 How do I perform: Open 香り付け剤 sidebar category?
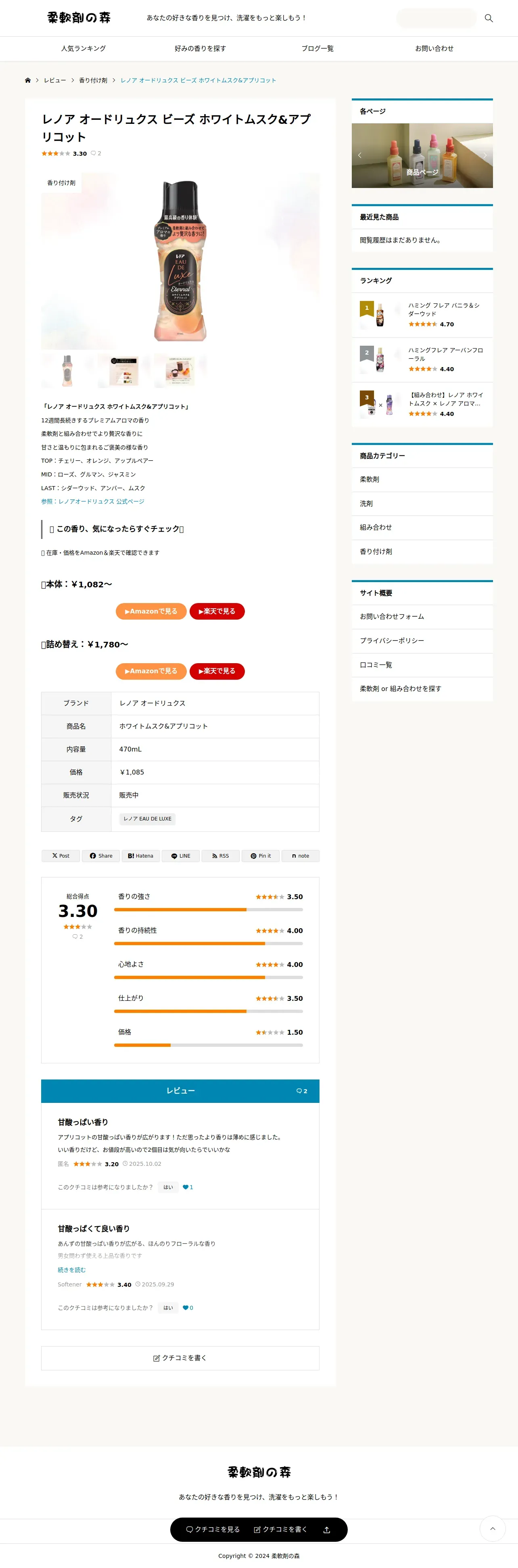[x=422, y=552]
